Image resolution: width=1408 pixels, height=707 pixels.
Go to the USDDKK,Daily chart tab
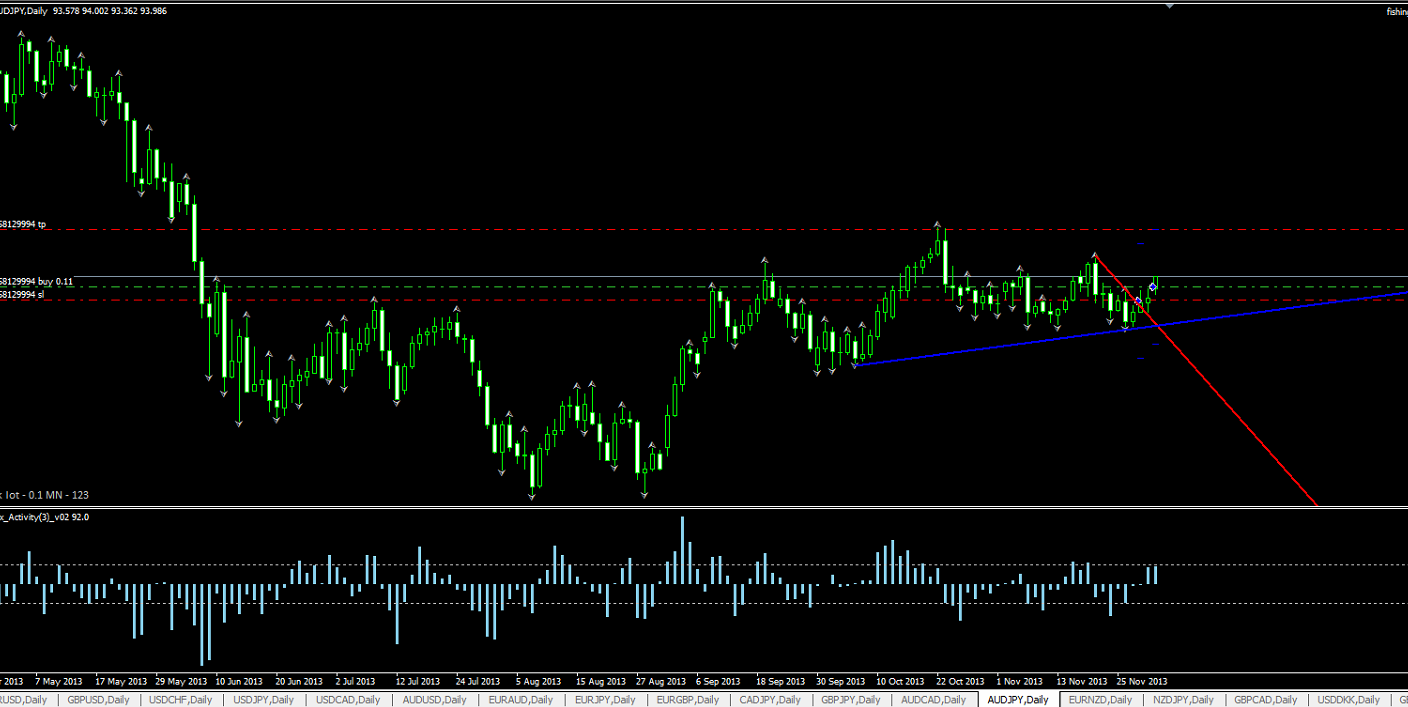point(1350,700)
